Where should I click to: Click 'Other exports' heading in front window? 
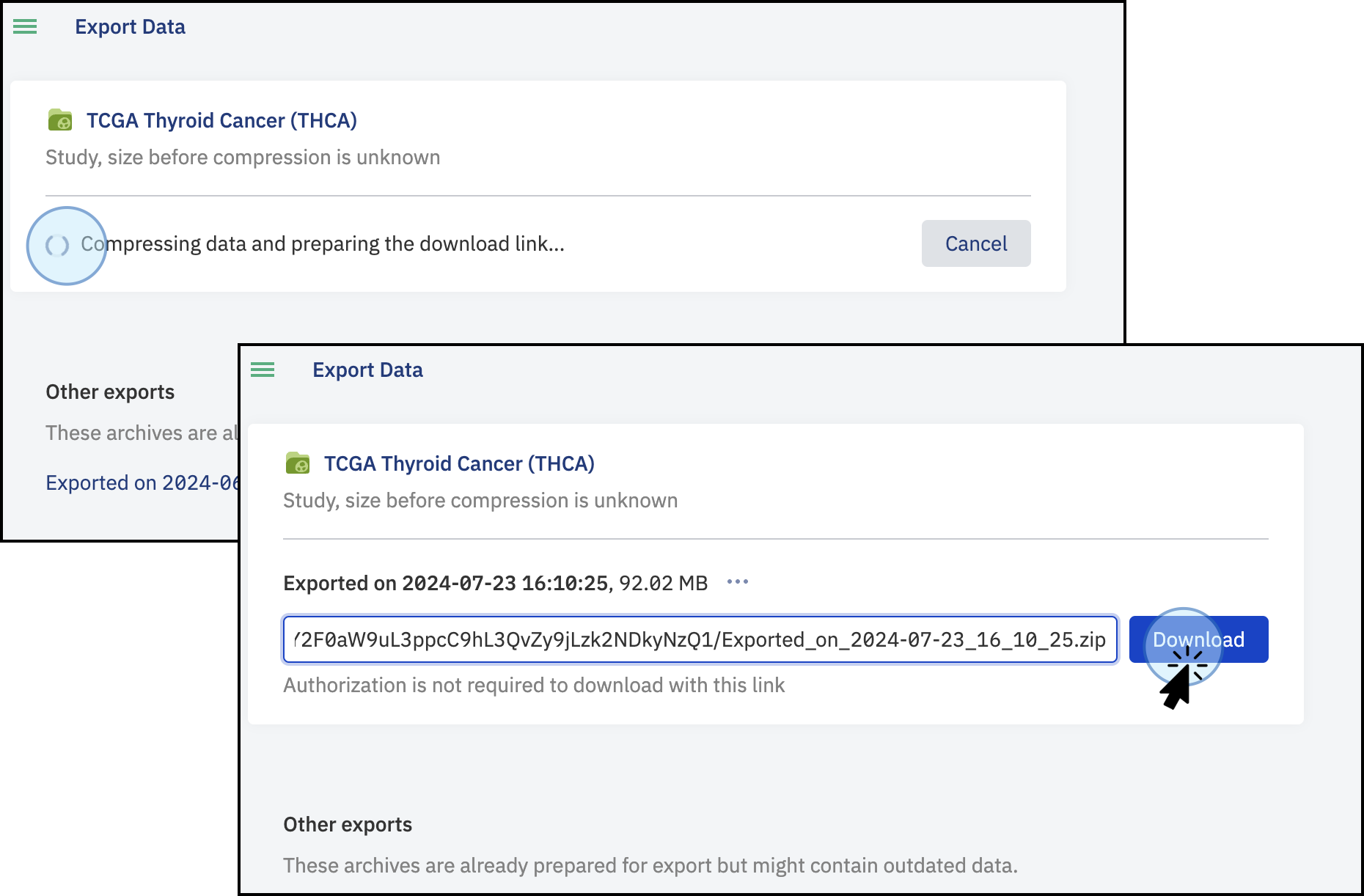click(x=348, y=825)
